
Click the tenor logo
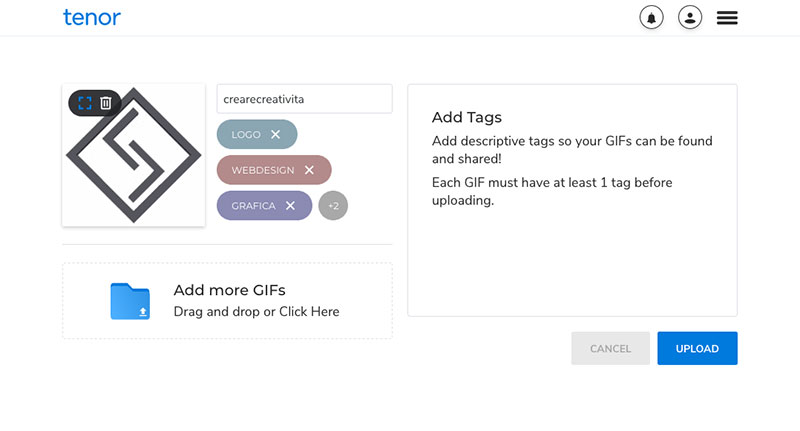[x=92, y=17]
